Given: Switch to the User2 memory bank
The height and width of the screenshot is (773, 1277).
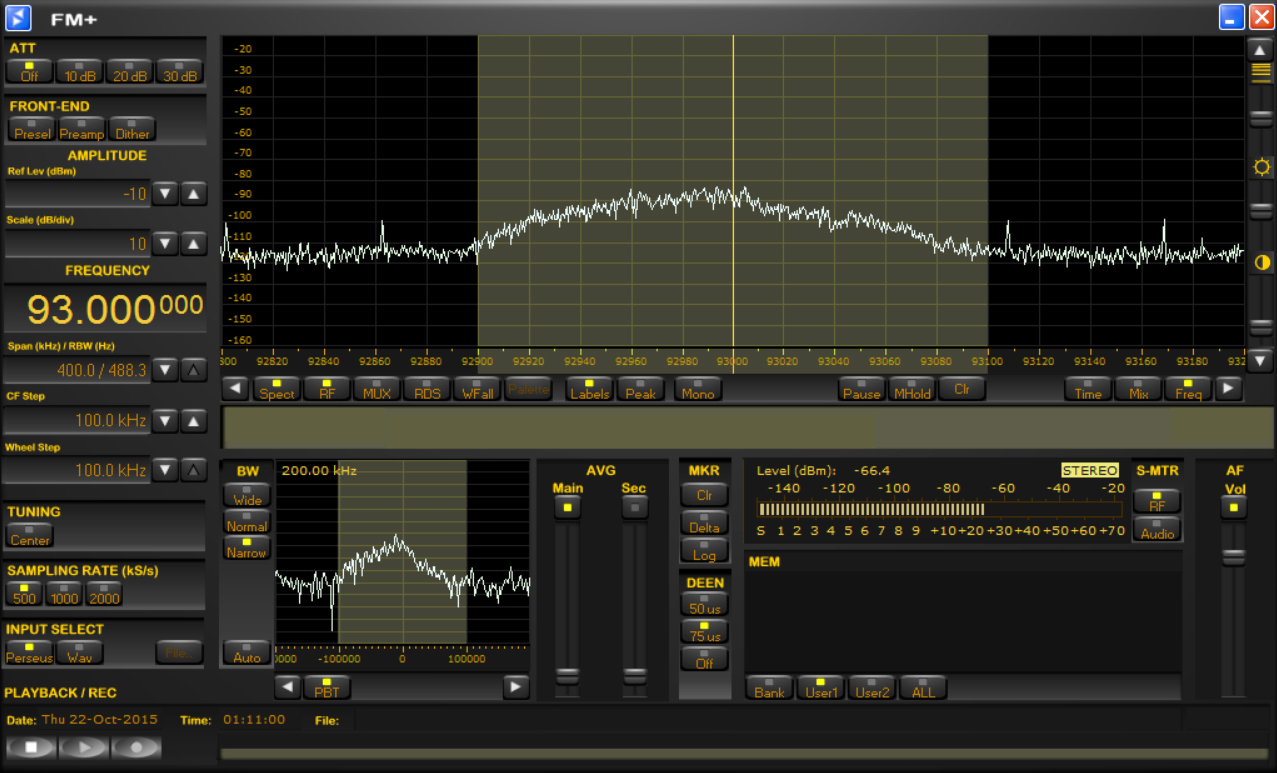Looking at the screenshot, I should (x=872, y=688).
